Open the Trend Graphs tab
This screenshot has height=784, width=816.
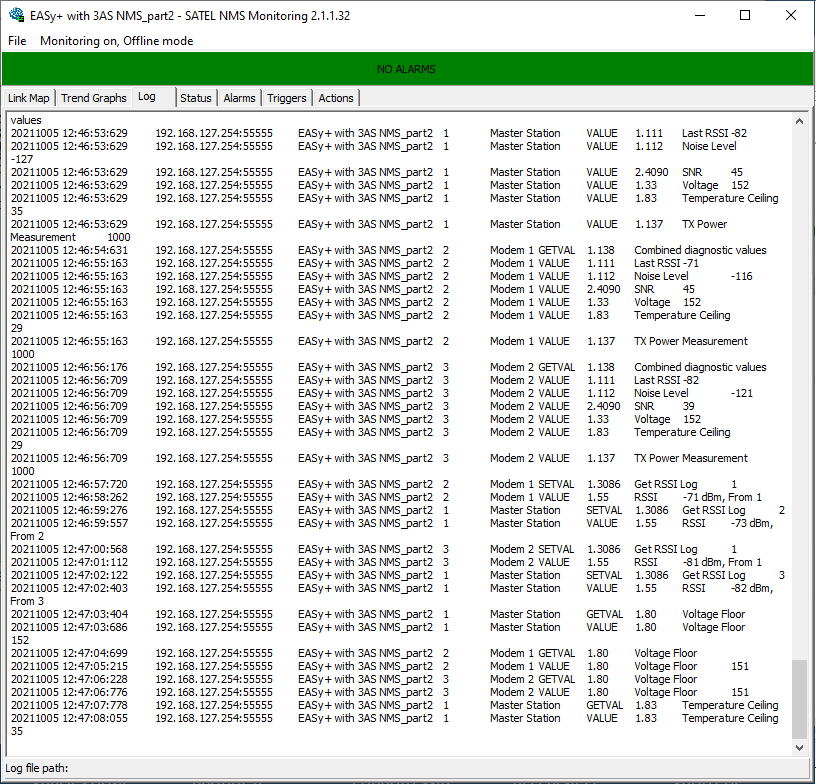(94, 98)
